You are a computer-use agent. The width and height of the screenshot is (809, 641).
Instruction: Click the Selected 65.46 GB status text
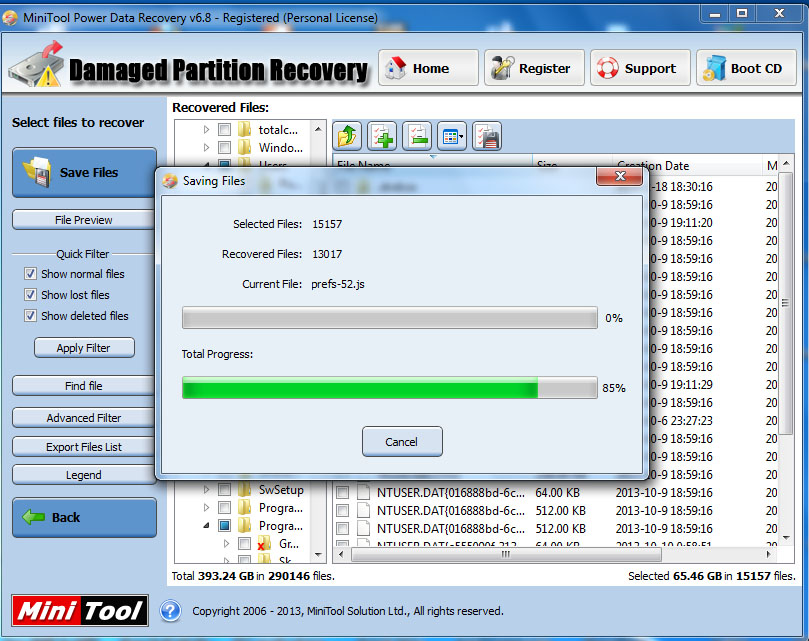pyautogui.click(x=711, y=576)
